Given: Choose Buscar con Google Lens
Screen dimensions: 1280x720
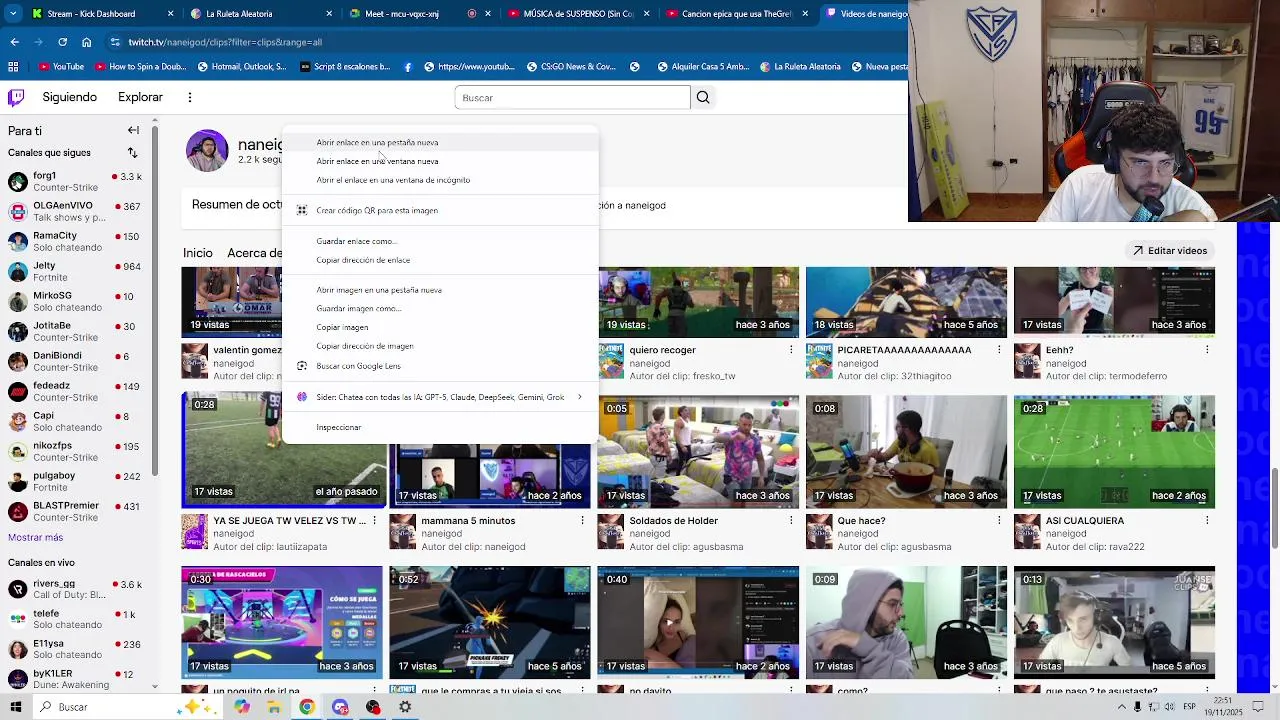Looking at the screenshot, I should 440,366.
